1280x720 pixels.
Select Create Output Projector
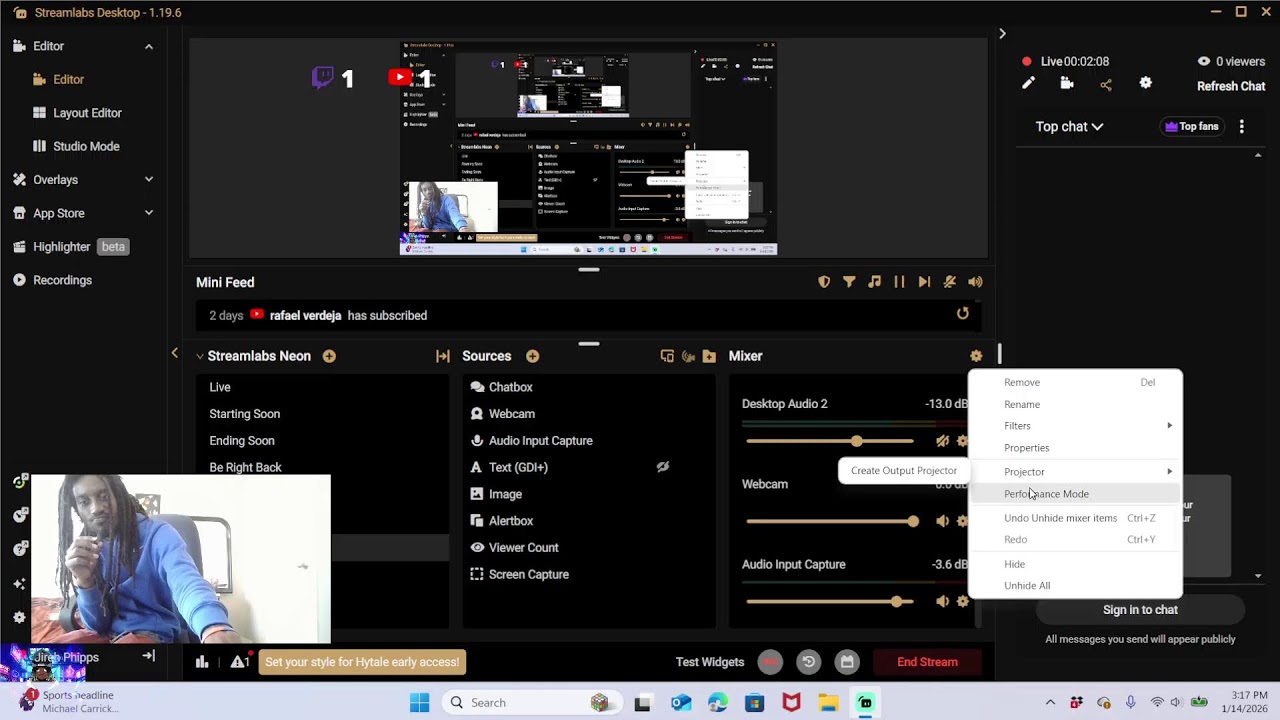(904, 471)
